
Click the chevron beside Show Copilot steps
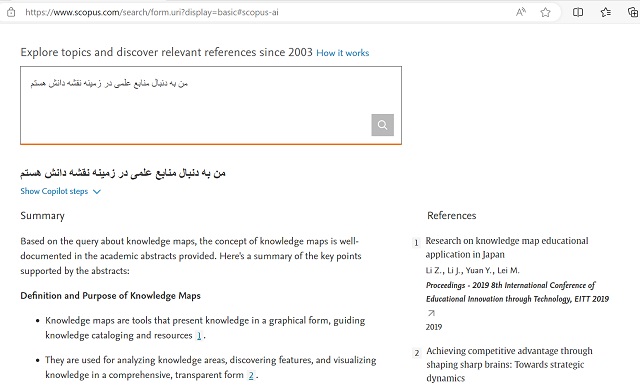(97, 192)
